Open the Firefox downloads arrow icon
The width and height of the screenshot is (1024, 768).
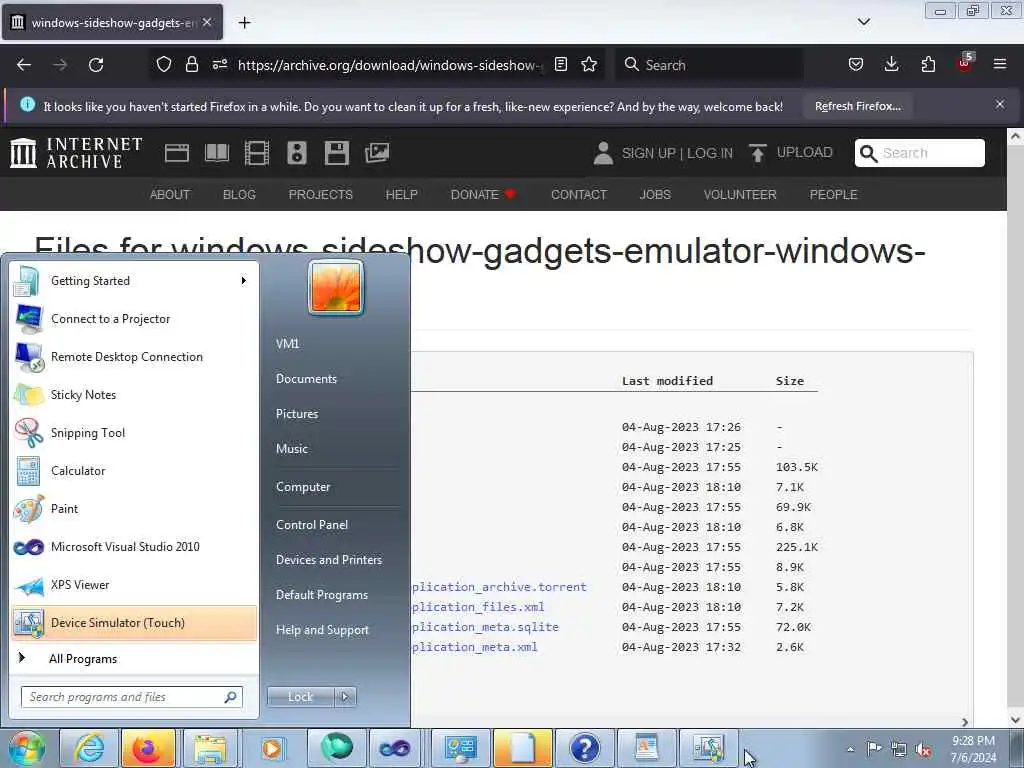coord(891,64)
